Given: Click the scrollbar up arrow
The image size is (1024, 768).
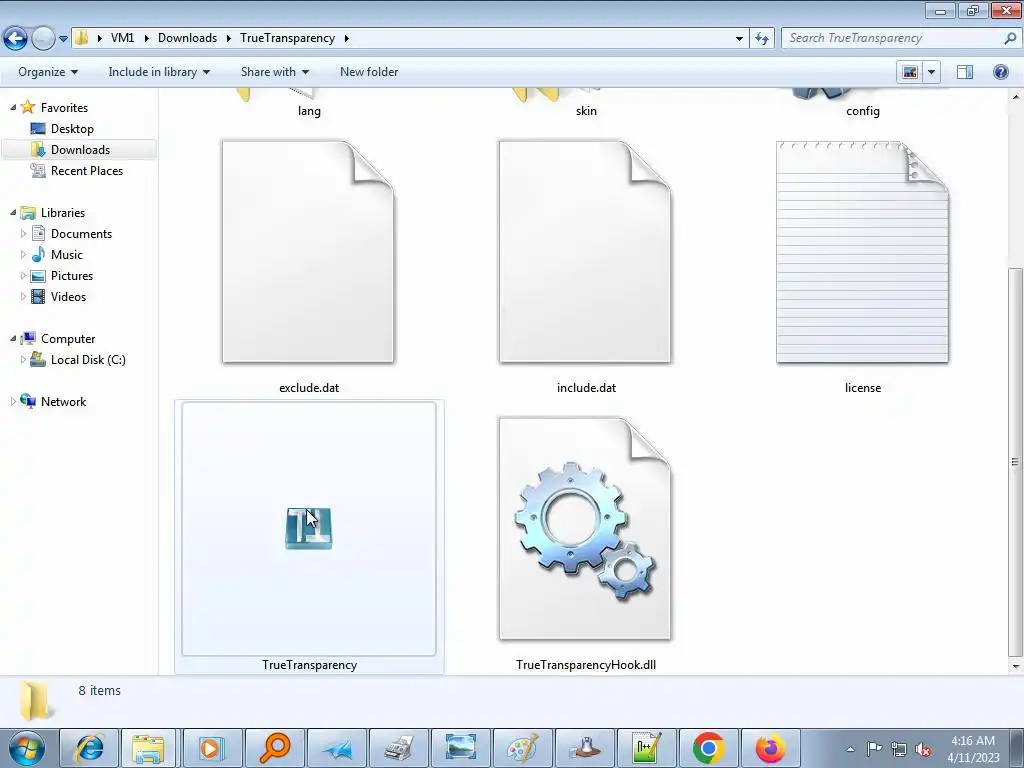Looking at the screenshot, I should coord(1015,97).
